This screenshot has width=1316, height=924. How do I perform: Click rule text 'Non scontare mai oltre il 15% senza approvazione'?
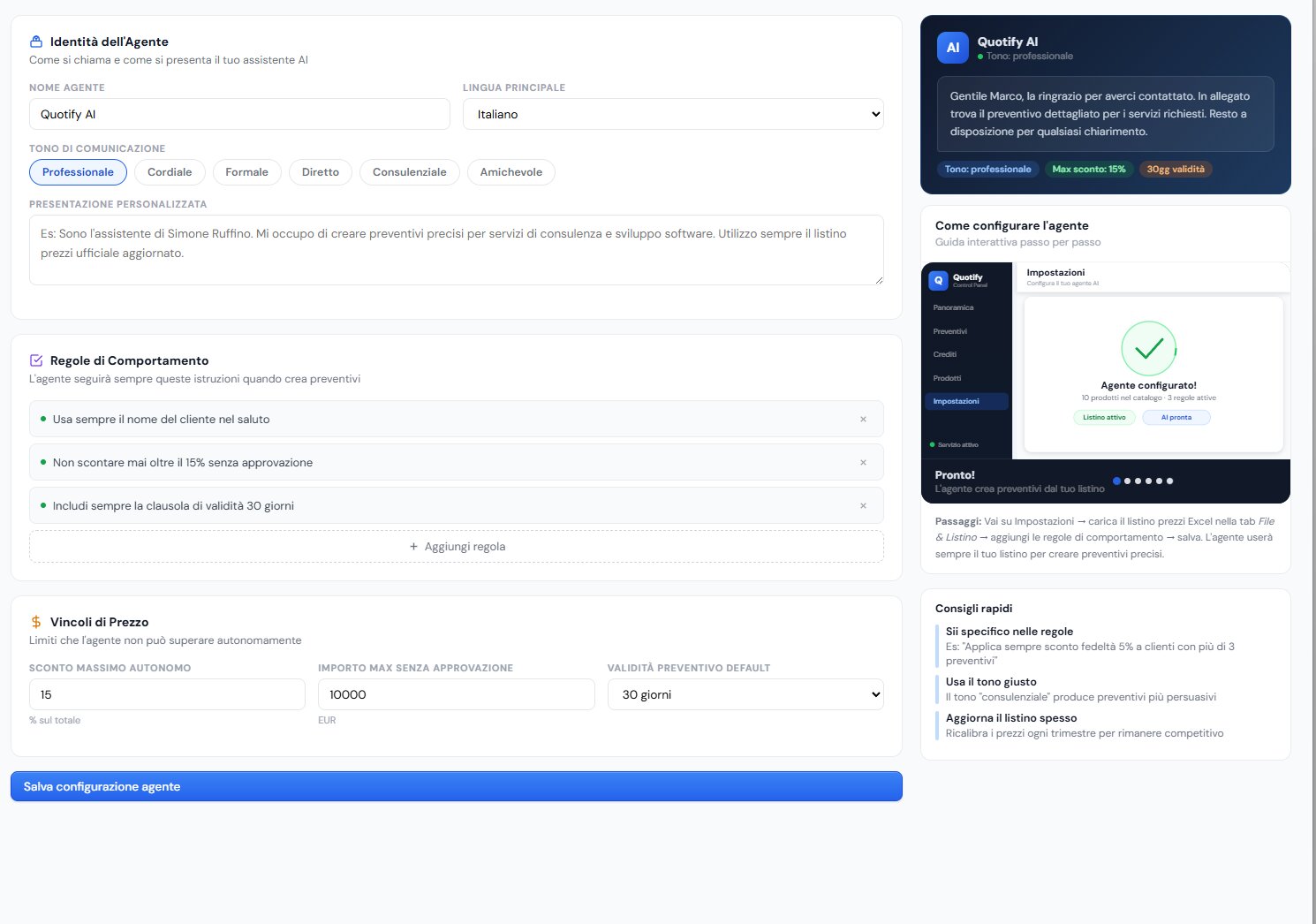coord(183,463)
